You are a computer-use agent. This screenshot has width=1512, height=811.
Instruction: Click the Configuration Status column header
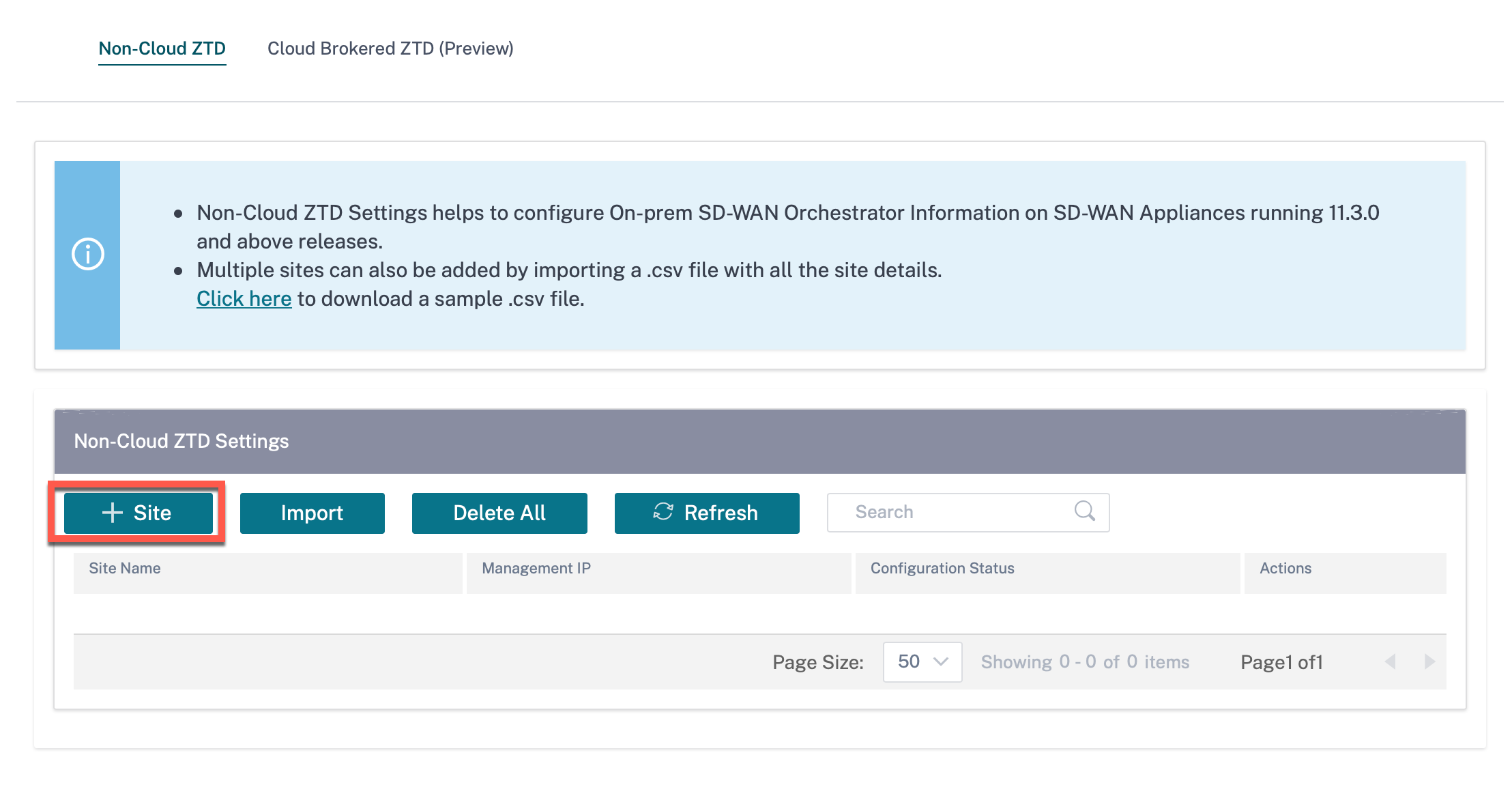click(1048, 573)
